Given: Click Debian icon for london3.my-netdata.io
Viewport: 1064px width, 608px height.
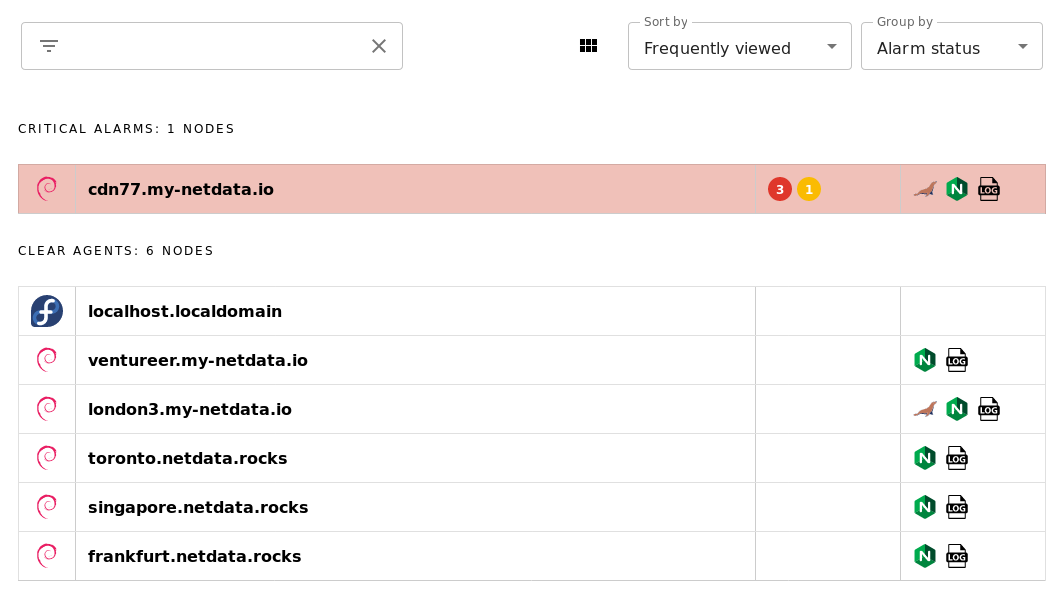Looking at the screenshot, I should point(47,408).
